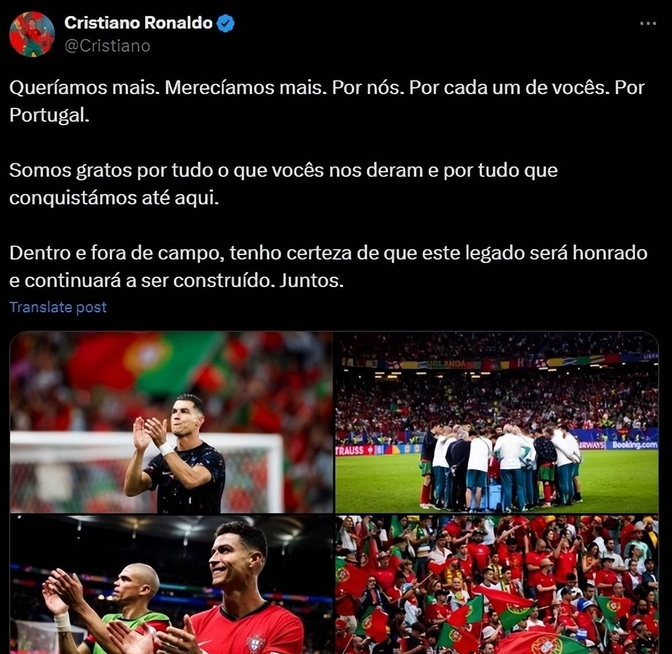Click Cristiano Ronaldo's profile avatar
This screenshot has height=654, width=672.
coord(32,34)
